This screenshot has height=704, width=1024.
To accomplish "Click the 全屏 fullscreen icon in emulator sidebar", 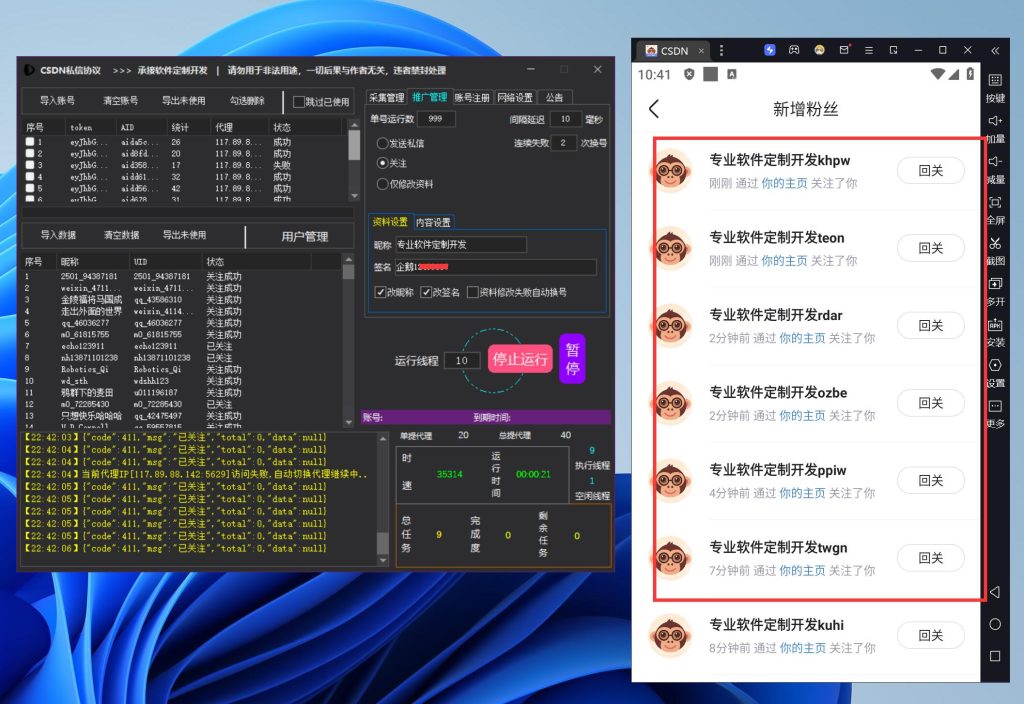I will (995, 203).
